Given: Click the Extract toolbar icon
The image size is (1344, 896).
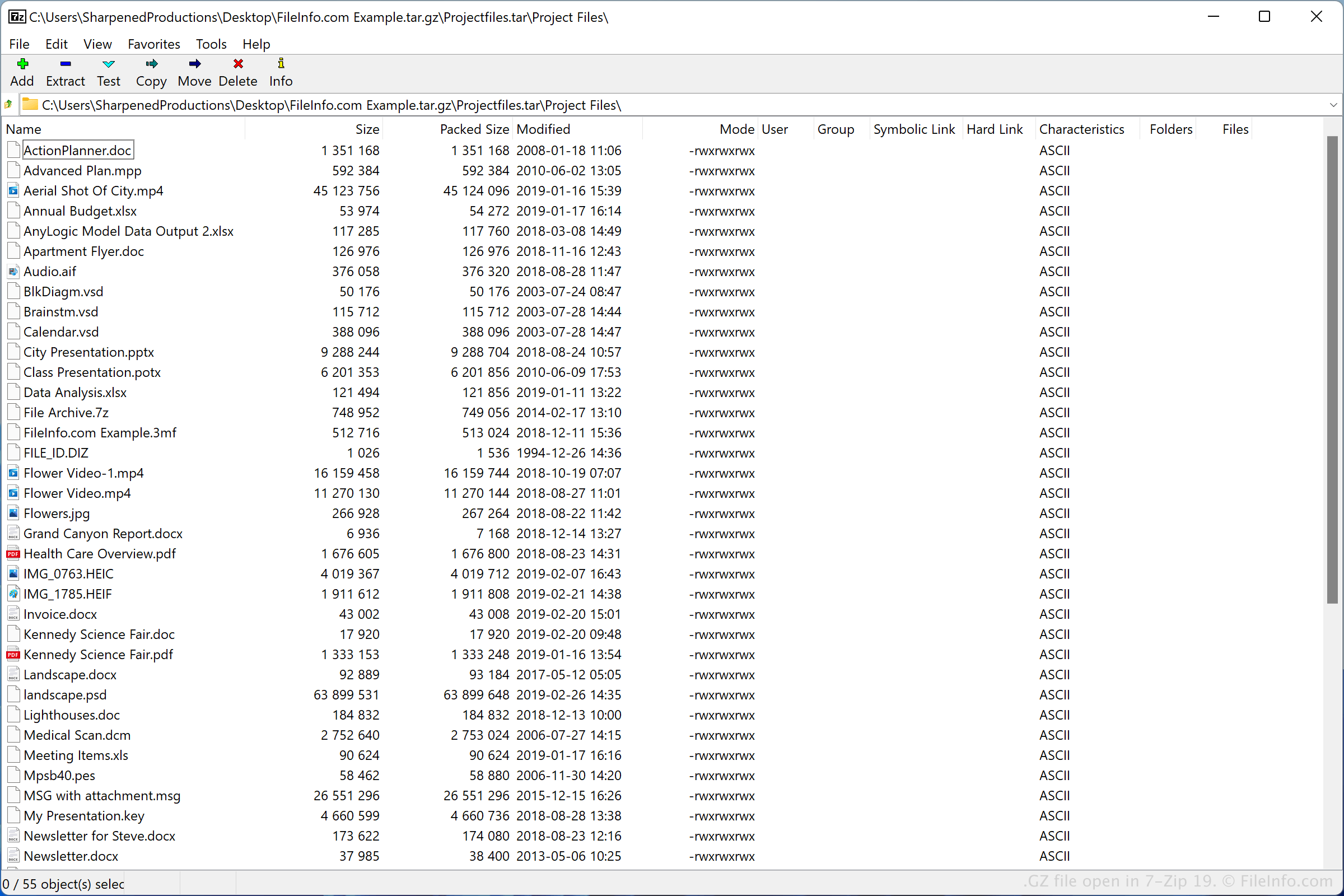Looking at the screenshot, I should pos(64,64).
